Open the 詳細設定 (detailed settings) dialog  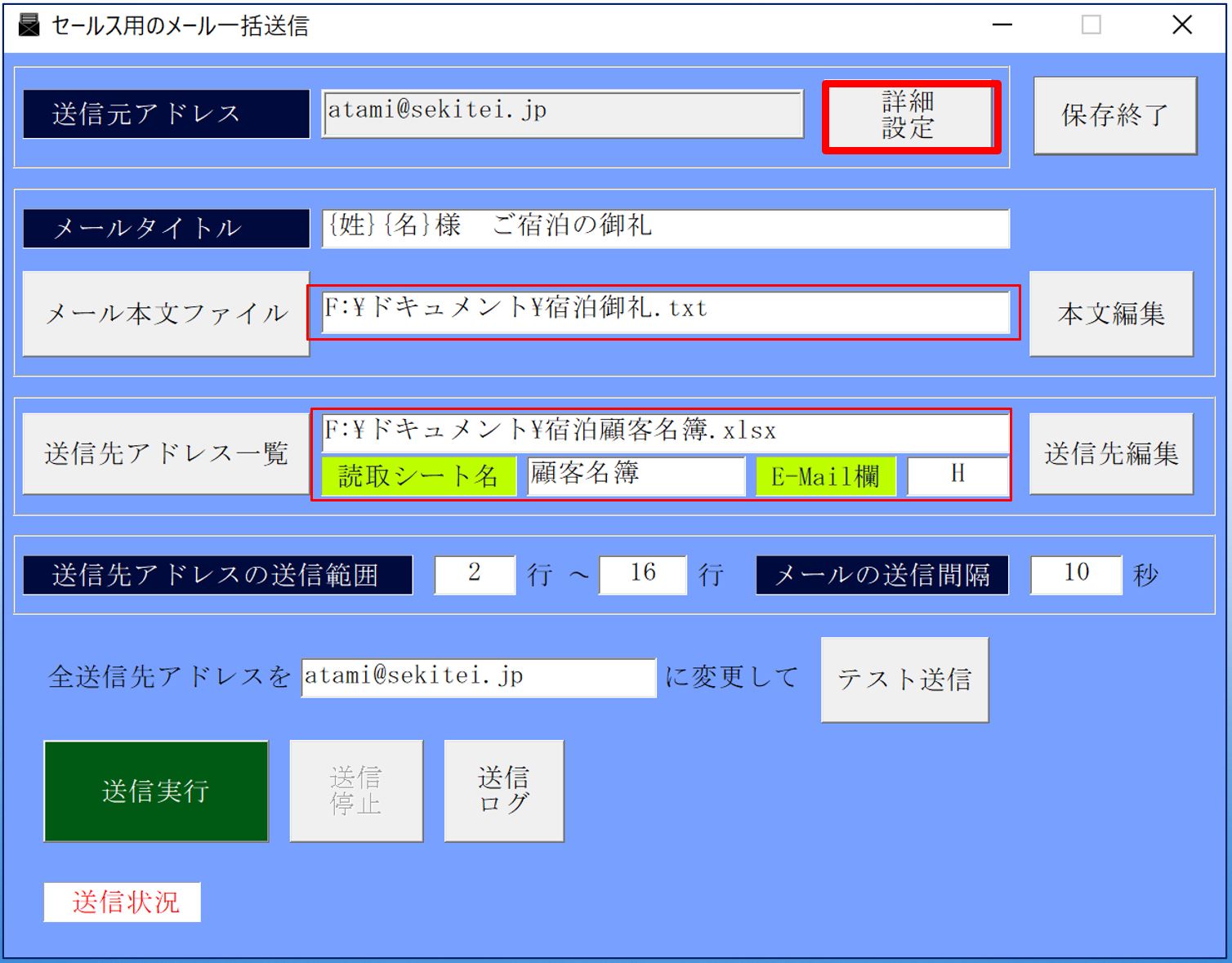tap(910, 115)
